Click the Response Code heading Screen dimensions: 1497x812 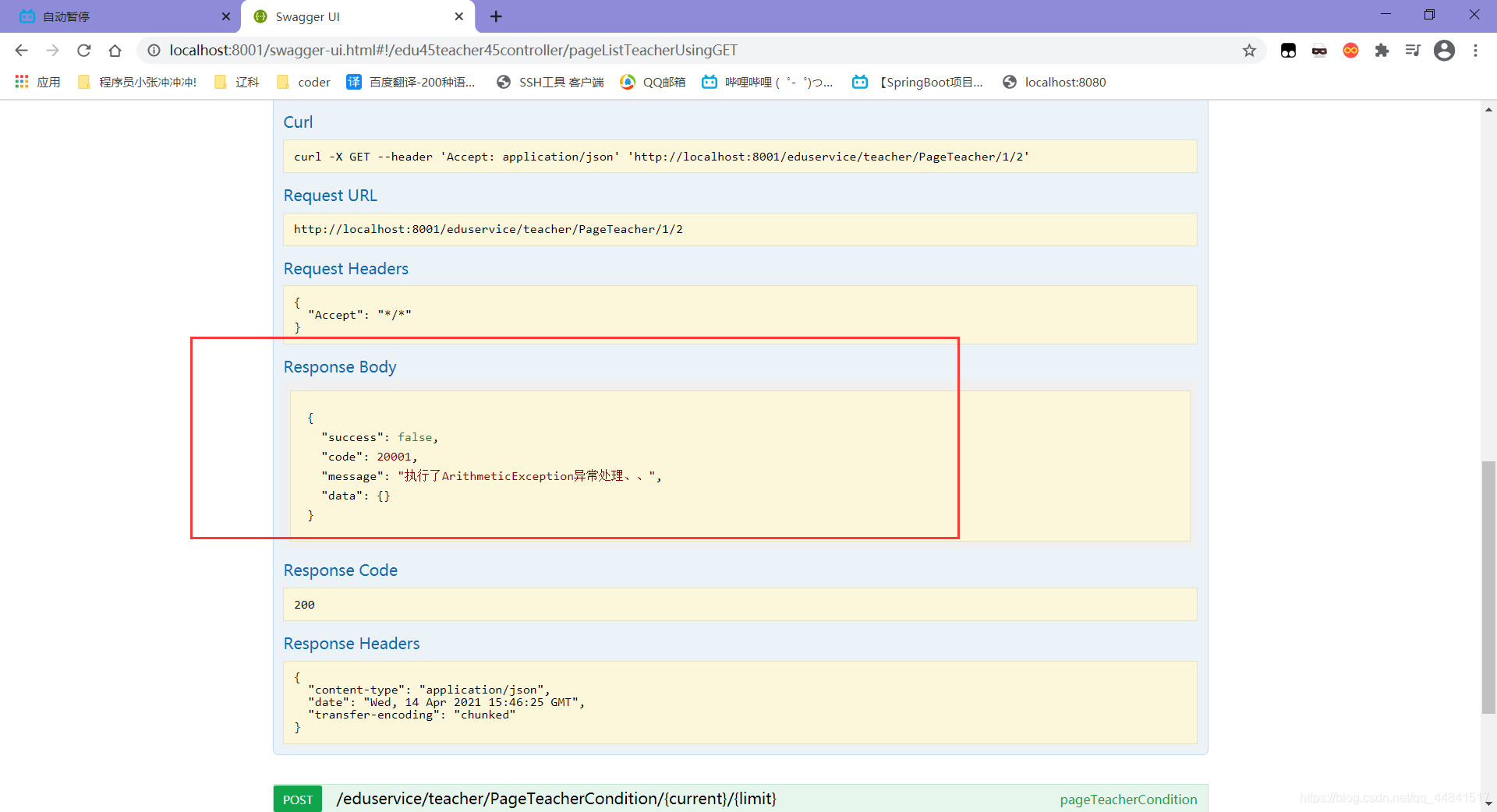coord(341,570)
